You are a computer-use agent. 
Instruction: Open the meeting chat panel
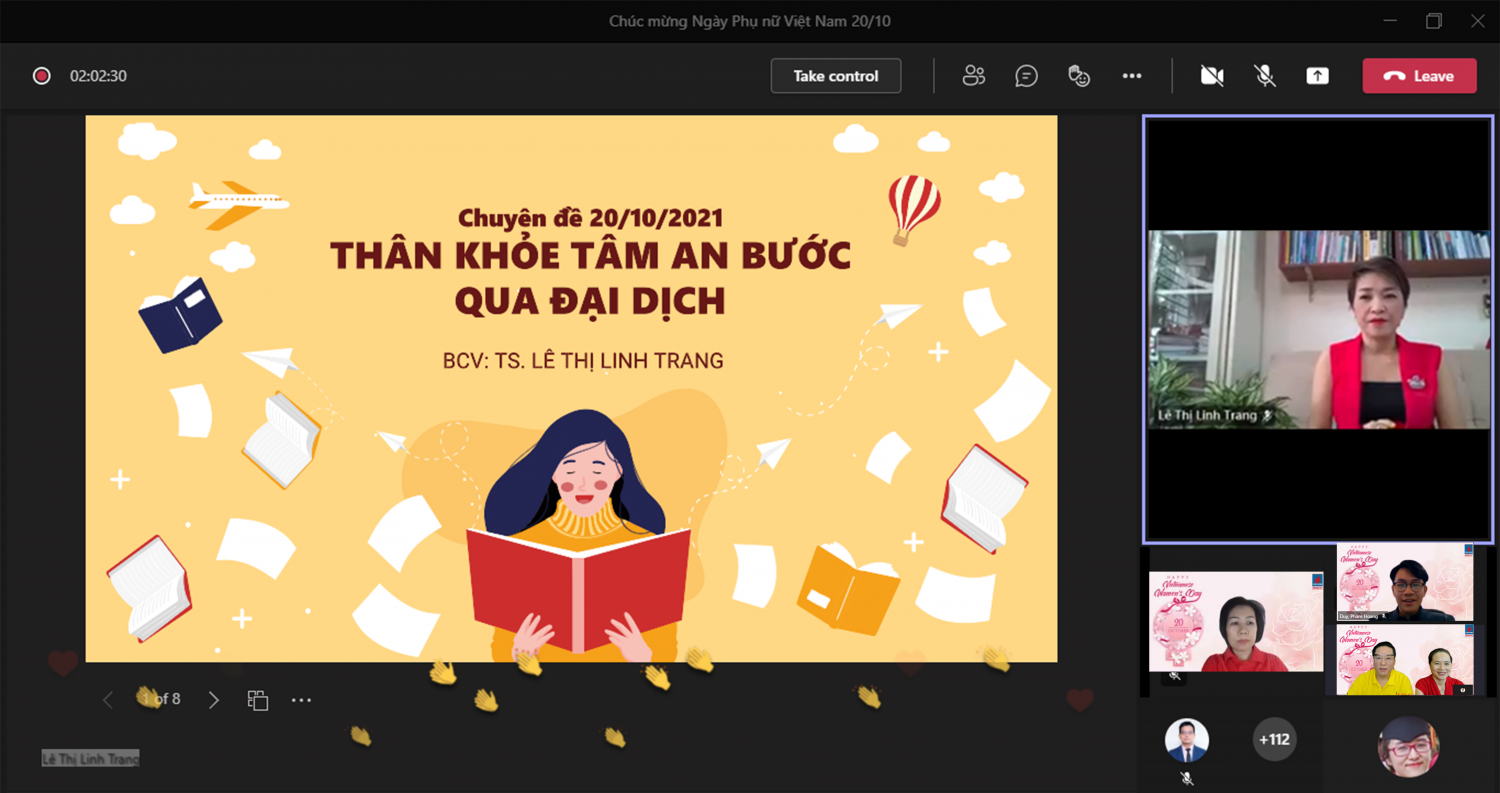[x=1026, y=76]
